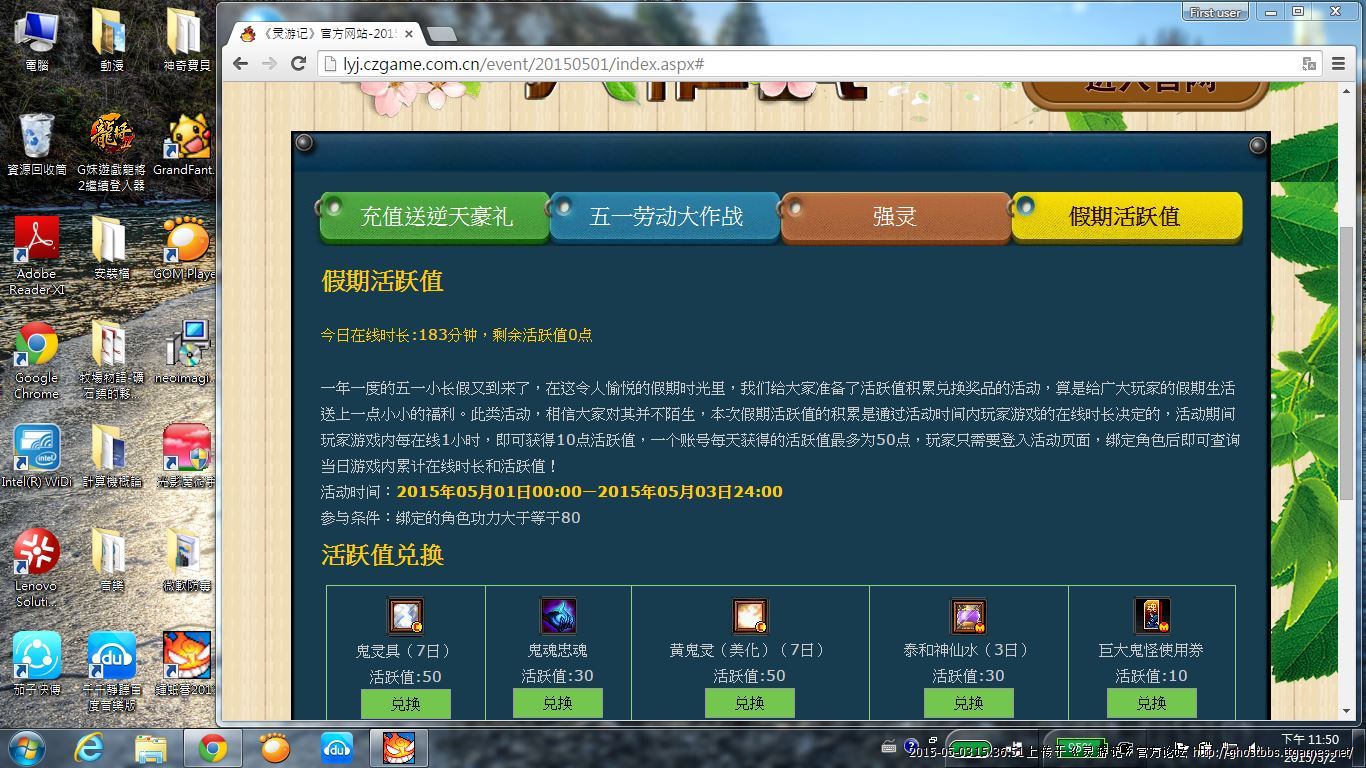
Task: Open Adobe Reader XI desktop shortcut
Action: (x=36, y=255)
